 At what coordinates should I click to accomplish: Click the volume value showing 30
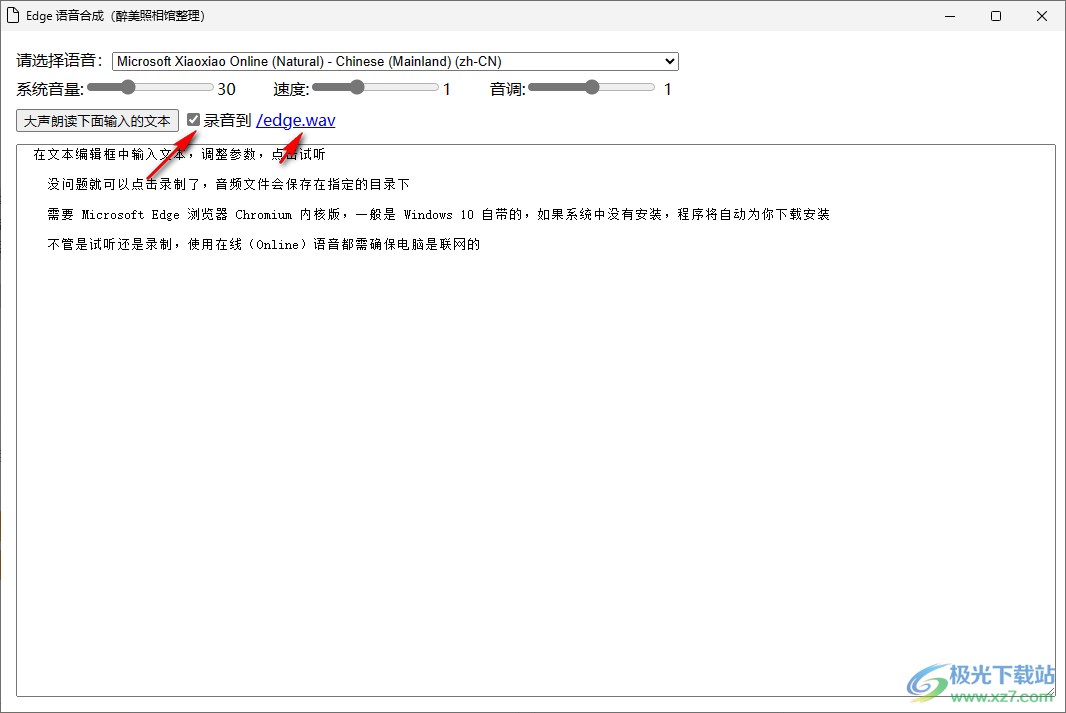226,89
